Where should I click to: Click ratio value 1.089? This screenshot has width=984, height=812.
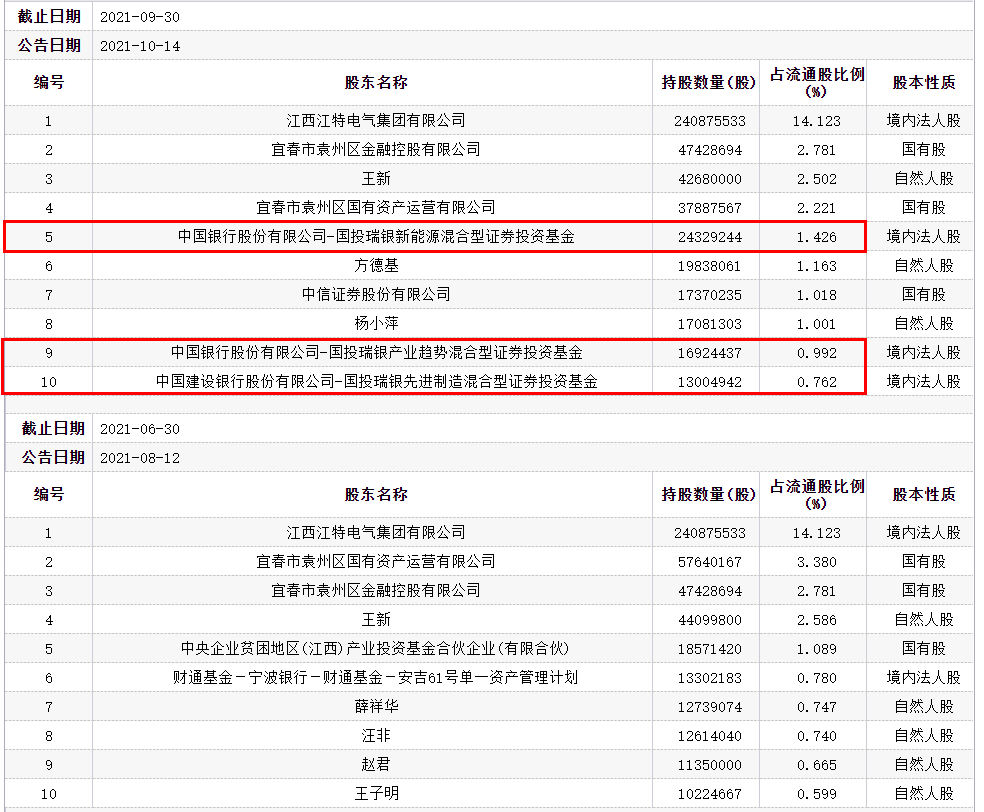pyautogui.click(x=816, y=649)
